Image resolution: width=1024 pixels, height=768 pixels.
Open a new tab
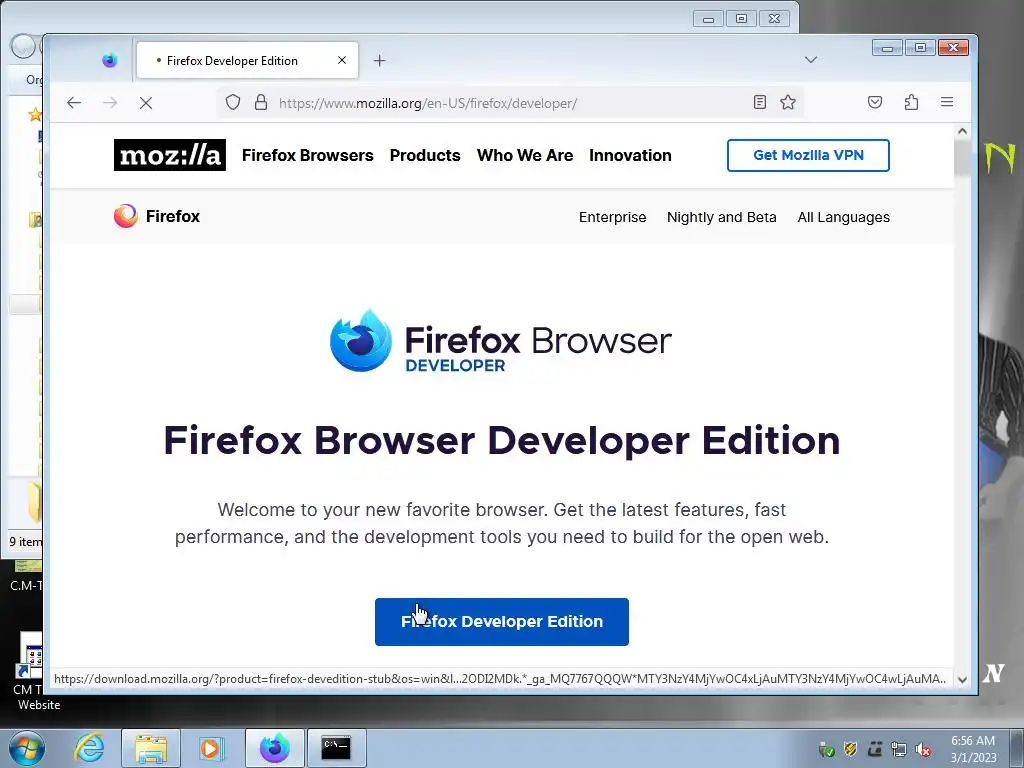379,61
